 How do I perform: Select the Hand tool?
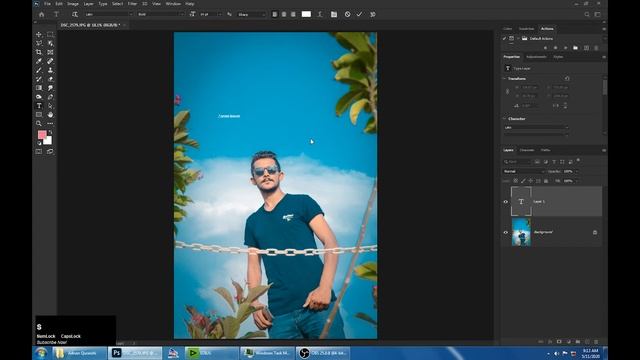pyautogui.click(x=50, y=115)
